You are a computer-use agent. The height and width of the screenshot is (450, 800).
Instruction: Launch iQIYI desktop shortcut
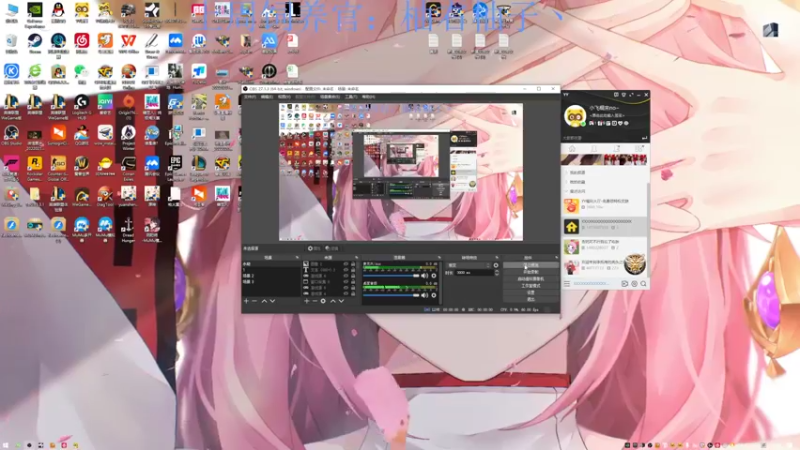pyautogui.click(x=105, y=104)
